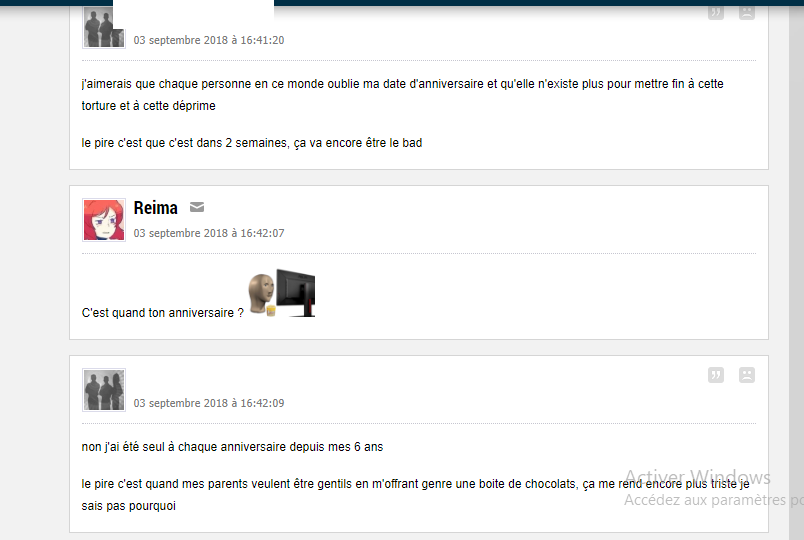Click the meme man monitor sticker
The image size is (804, 540).
(282, 293)
